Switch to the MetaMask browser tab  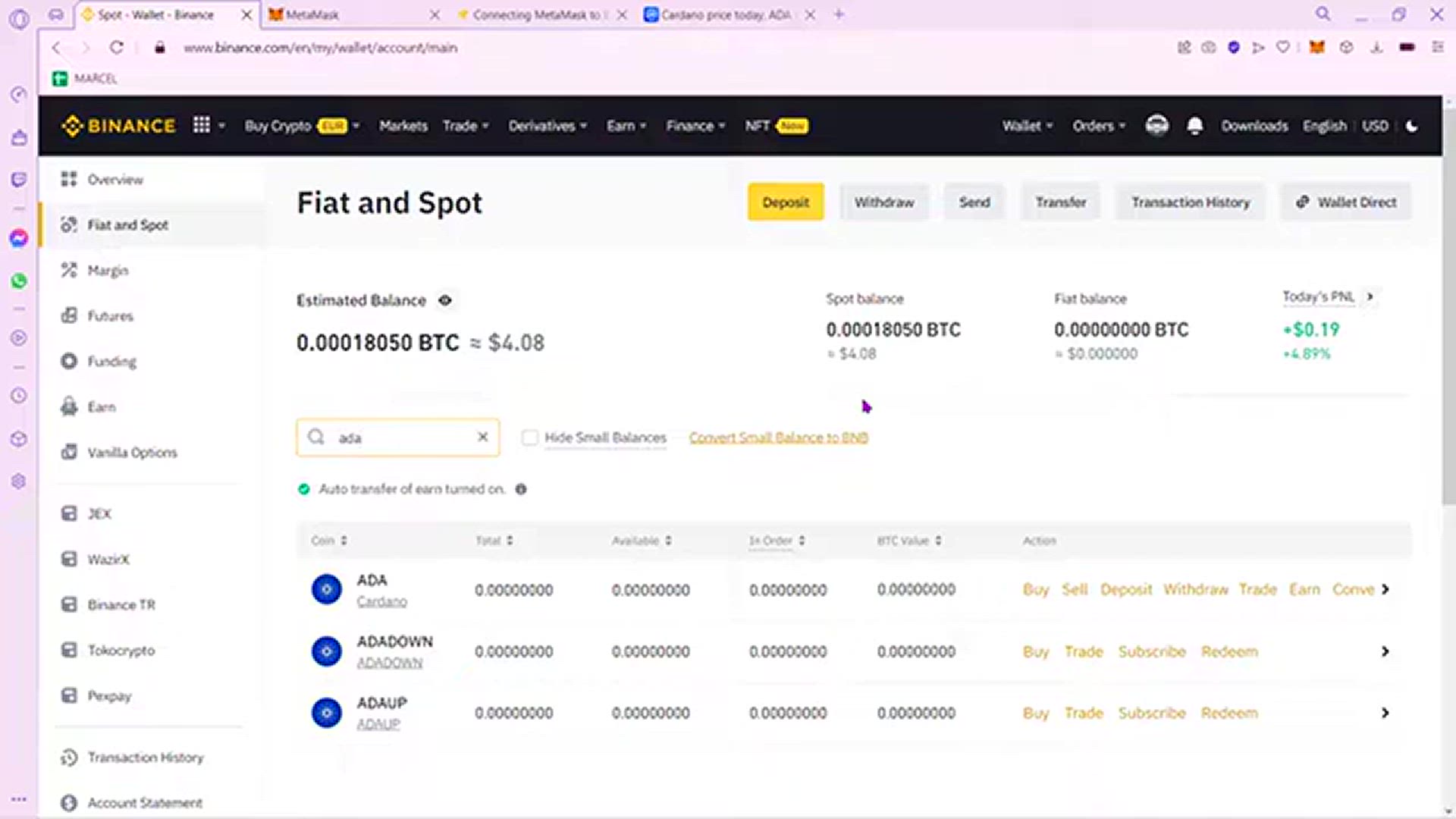click(x=352, y=14)
